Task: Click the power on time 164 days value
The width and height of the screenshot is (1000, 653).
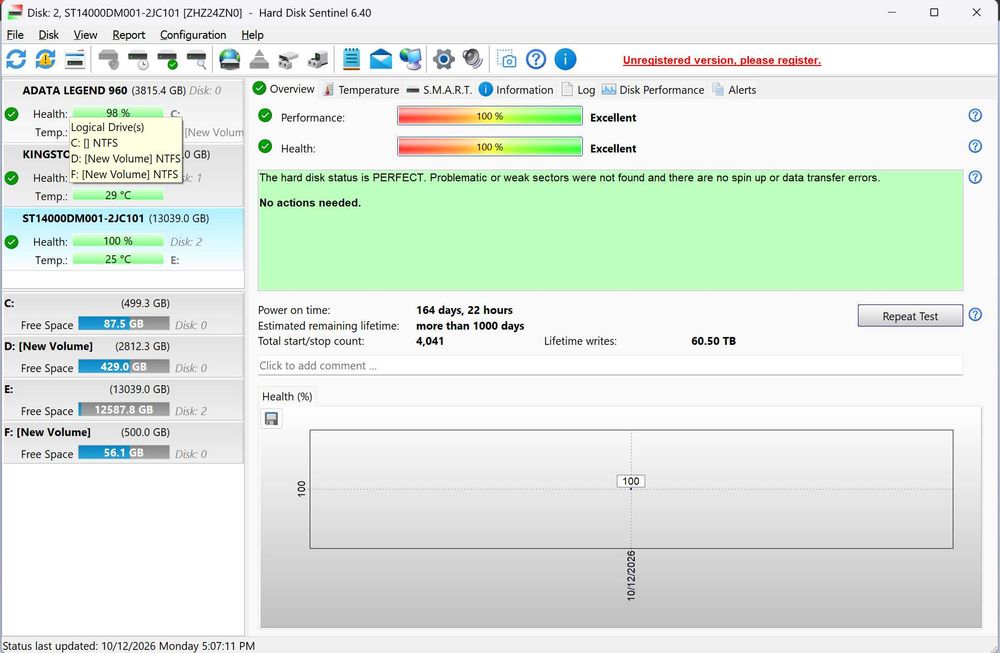Action: click(464, 310)
